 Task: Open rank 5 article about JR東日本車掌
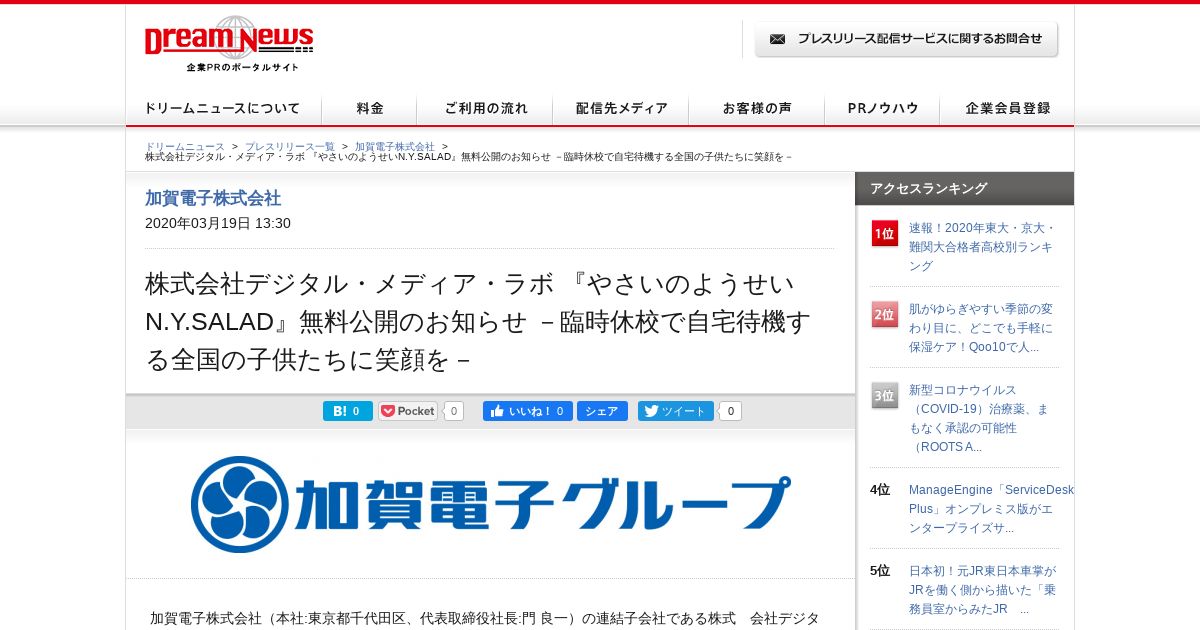point(983,590)
